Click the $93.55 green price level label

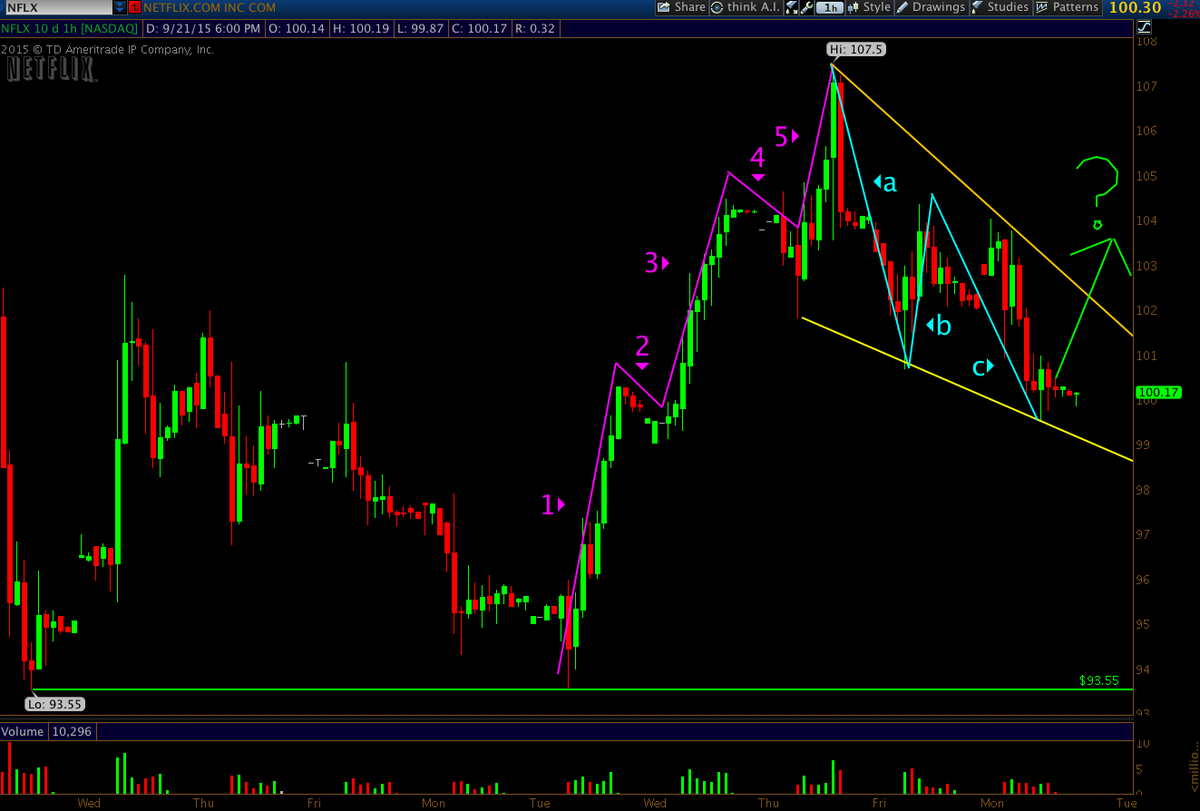coord(1099,680)
